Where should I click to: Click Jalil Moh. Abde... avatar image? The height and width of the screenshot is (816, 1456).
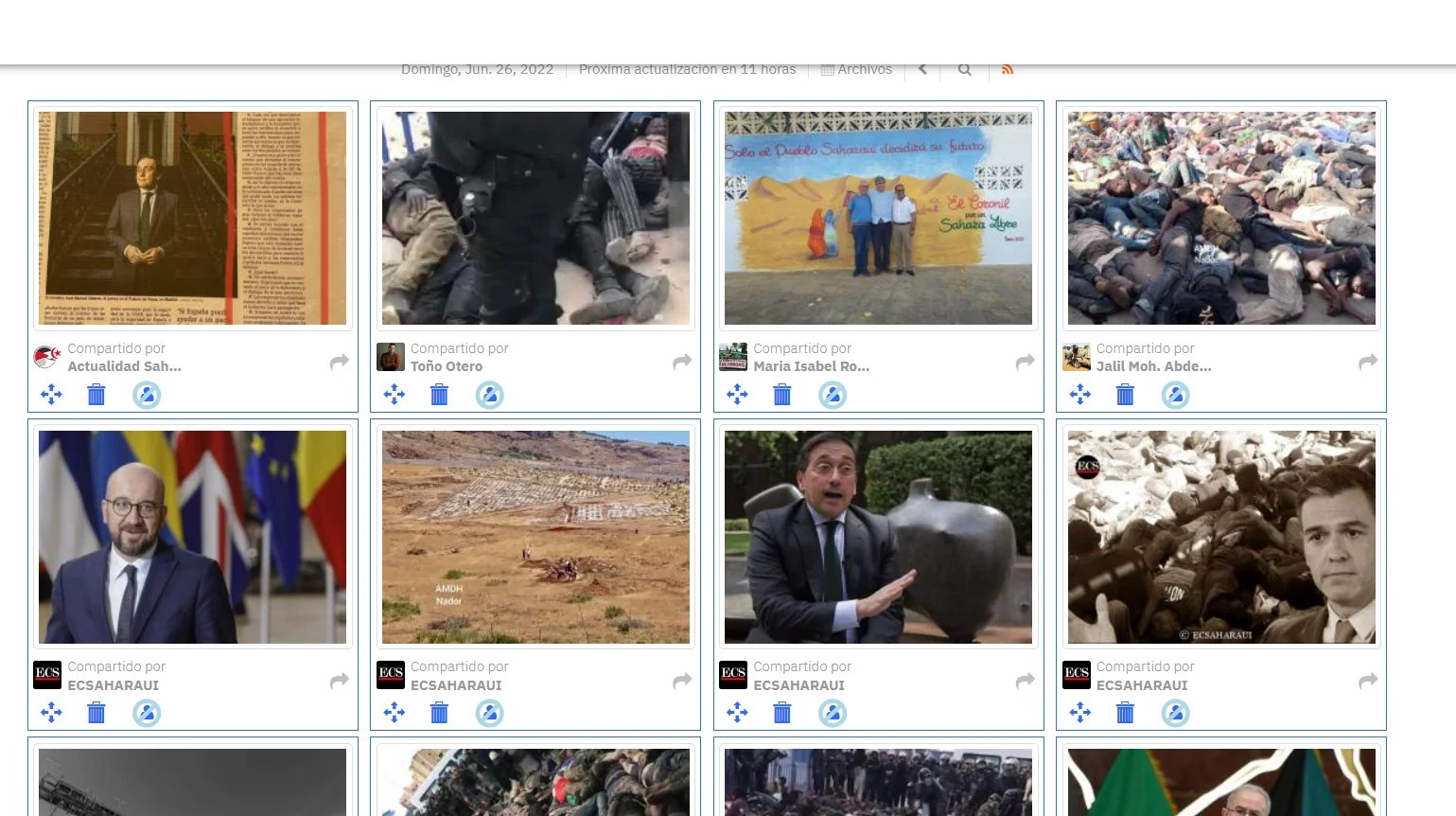click(x=1077, y=357)
